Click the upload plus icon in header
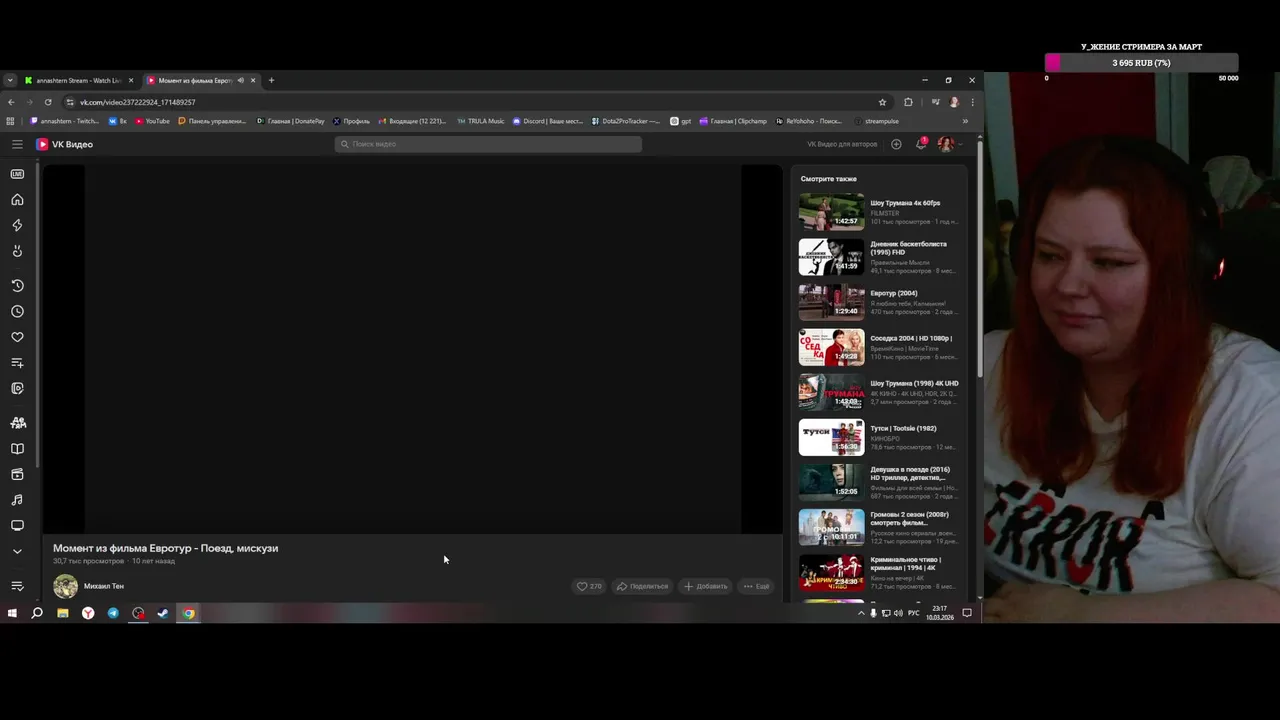The image size is (1280, 720). point(896,144)
